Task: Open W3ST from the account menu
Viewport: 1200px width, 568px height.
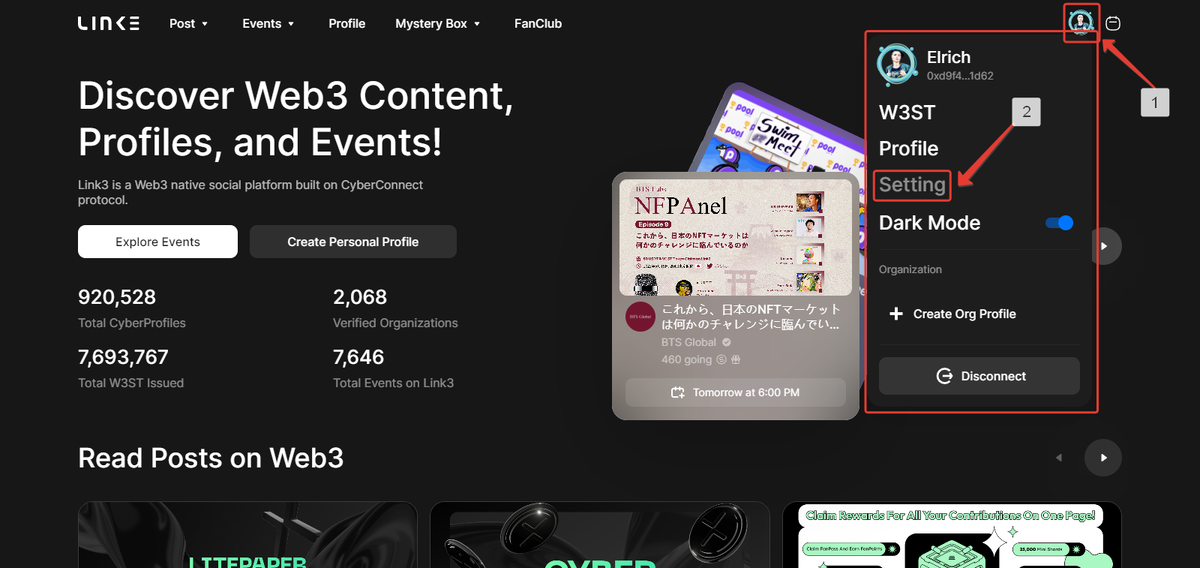Action: click(907, 112)
